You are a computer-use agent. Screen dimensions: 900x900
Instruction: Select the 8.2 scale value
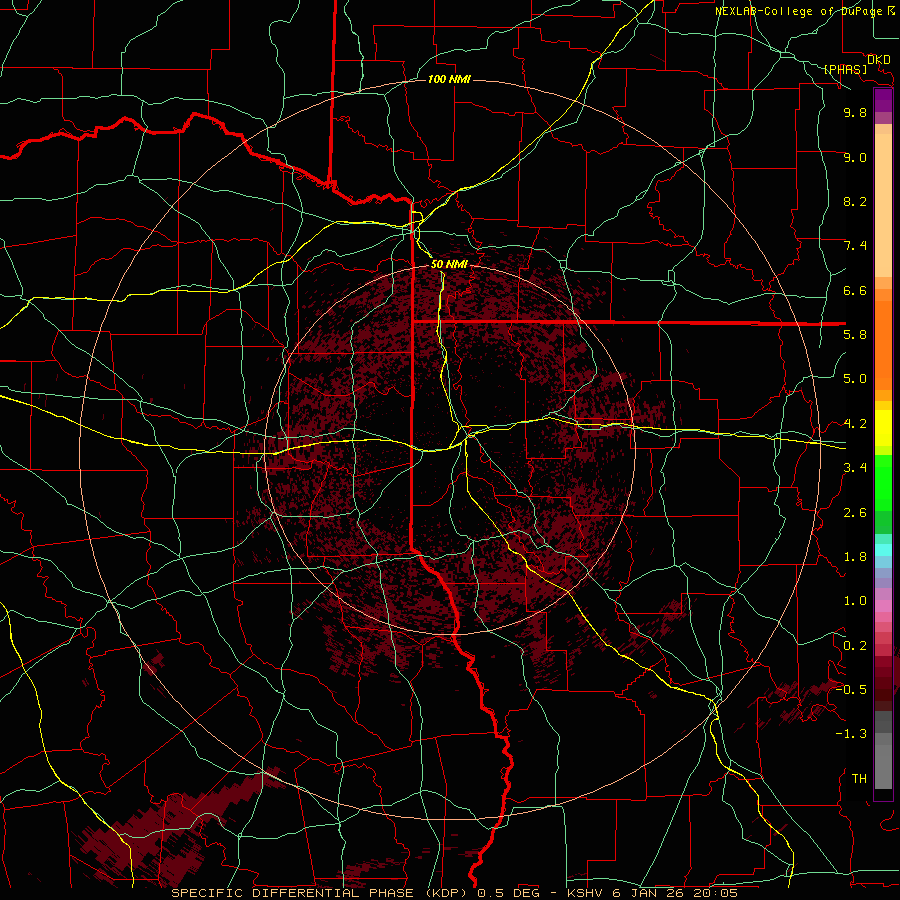click(855, 201)
